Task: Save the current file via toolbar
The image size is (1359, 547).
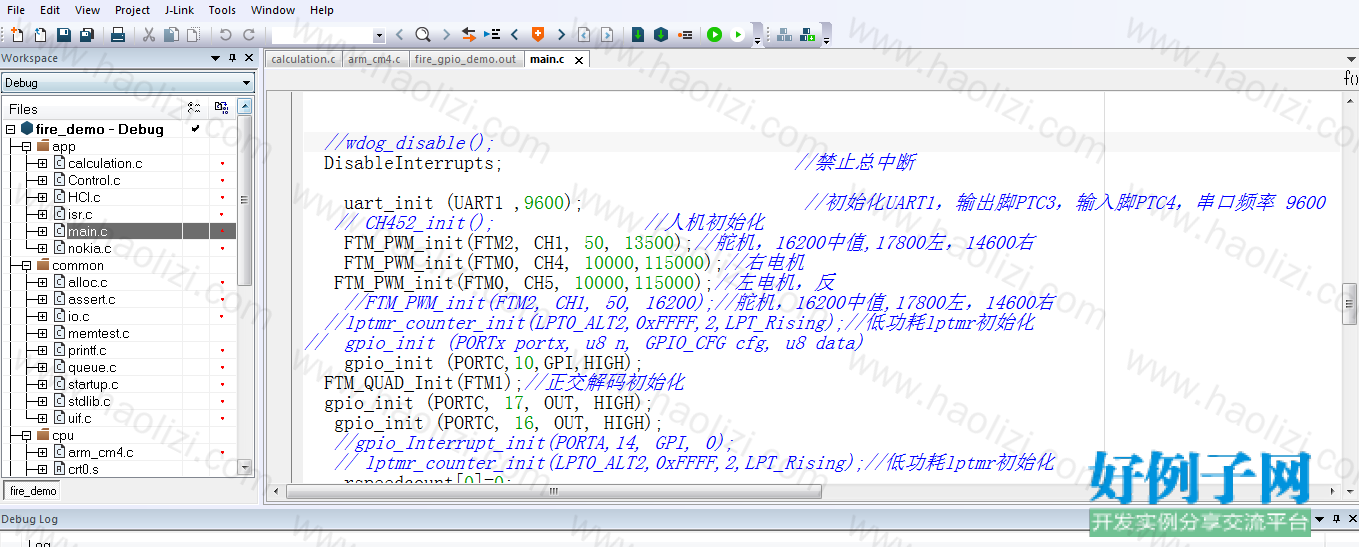Action: [x=64, y=35]
